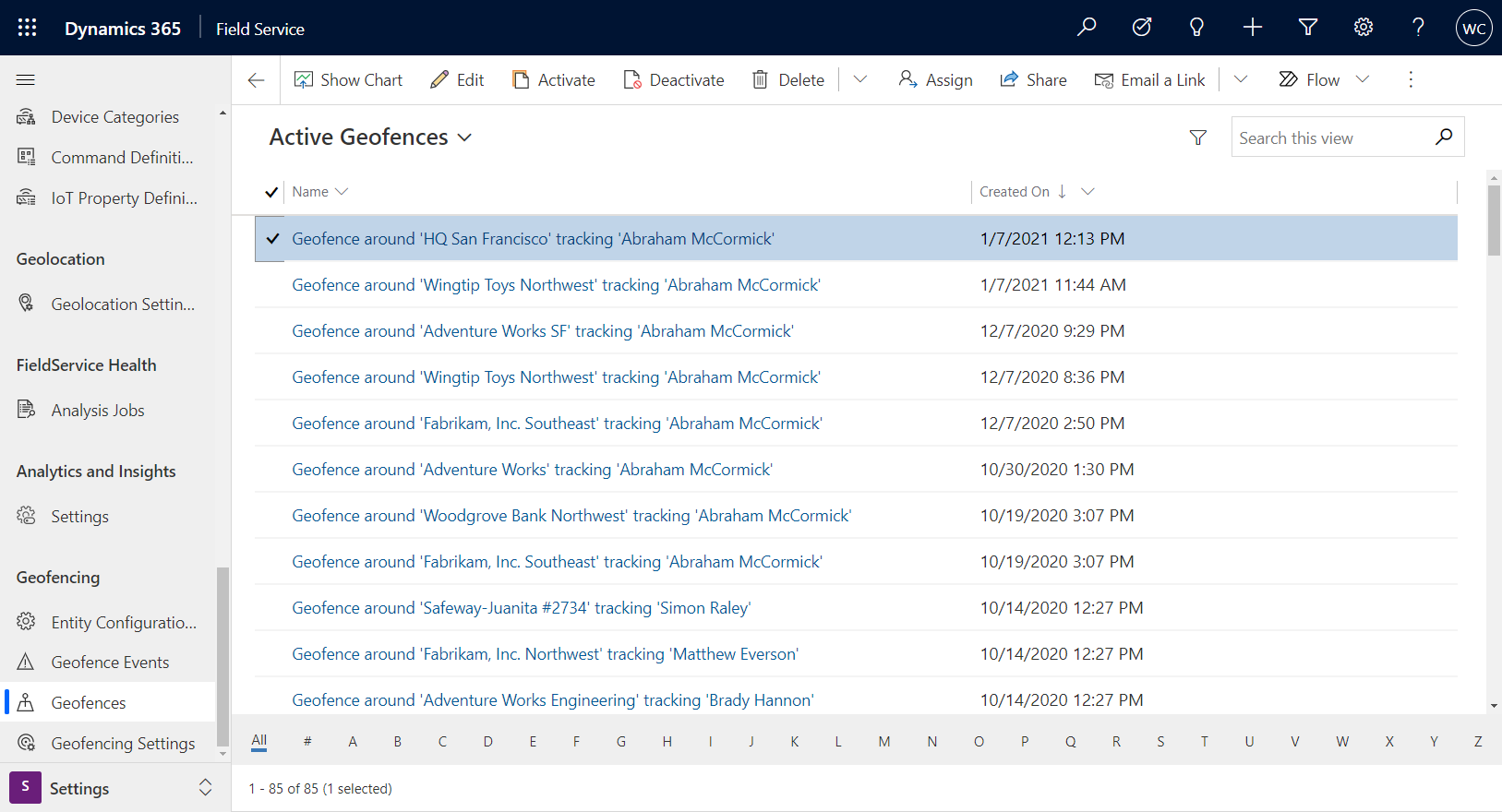The height and width of the screenshot is (812, 1502).
Task: Click Edit in command bar
Action: point(457,80)
